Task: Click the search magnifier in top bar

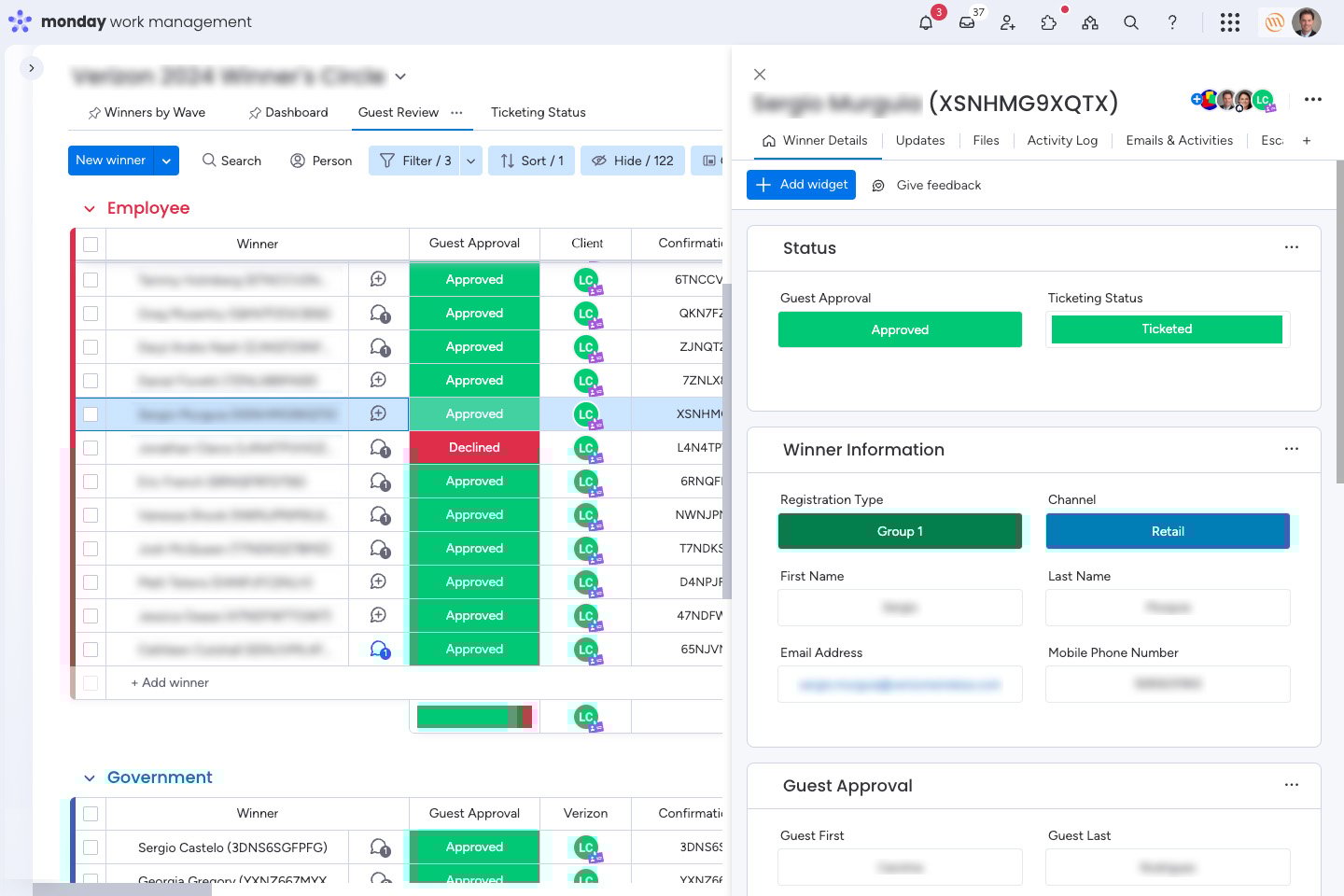Action: click(x=1131, y=22)
